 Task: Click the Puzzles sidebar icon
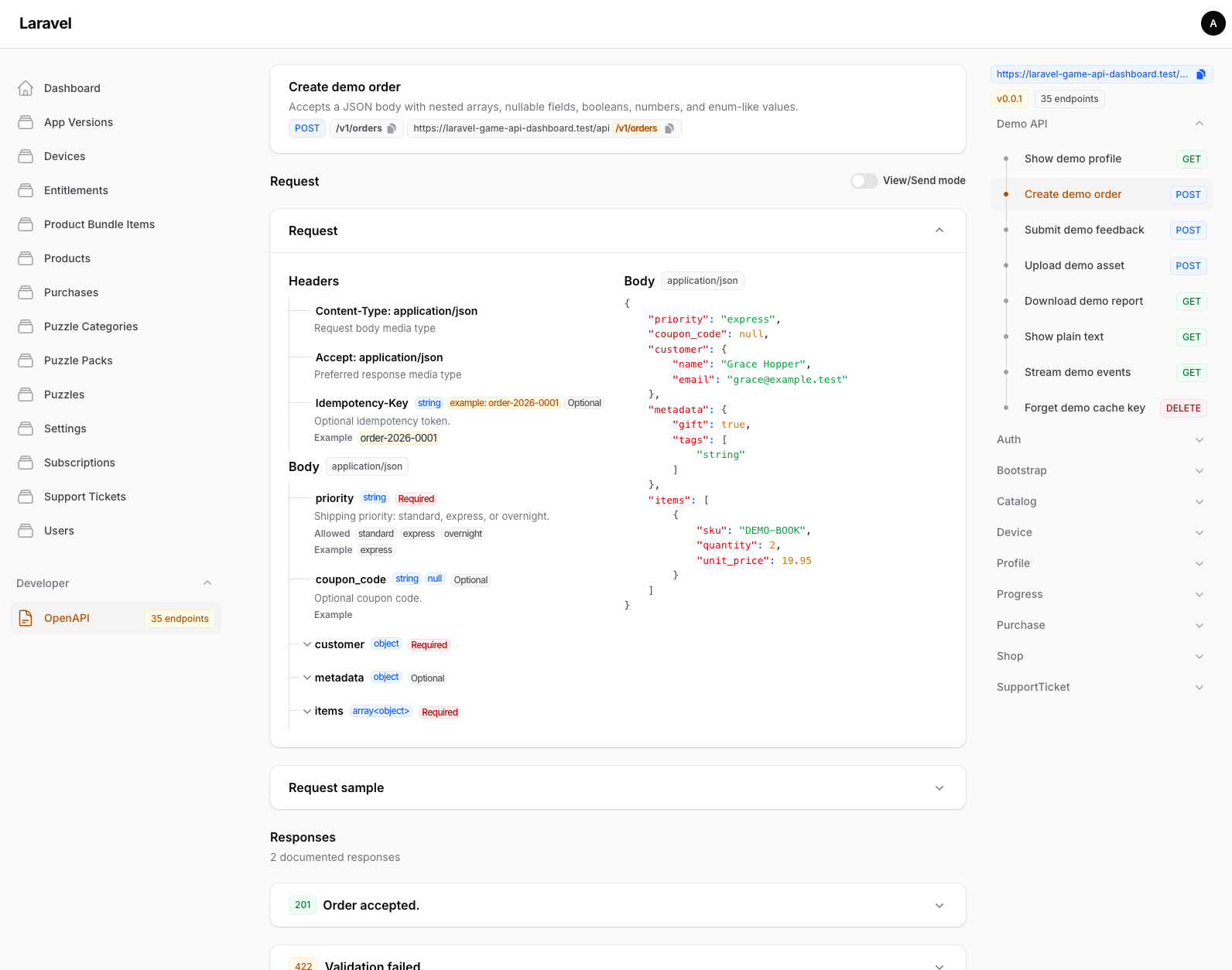click(26, 394)
